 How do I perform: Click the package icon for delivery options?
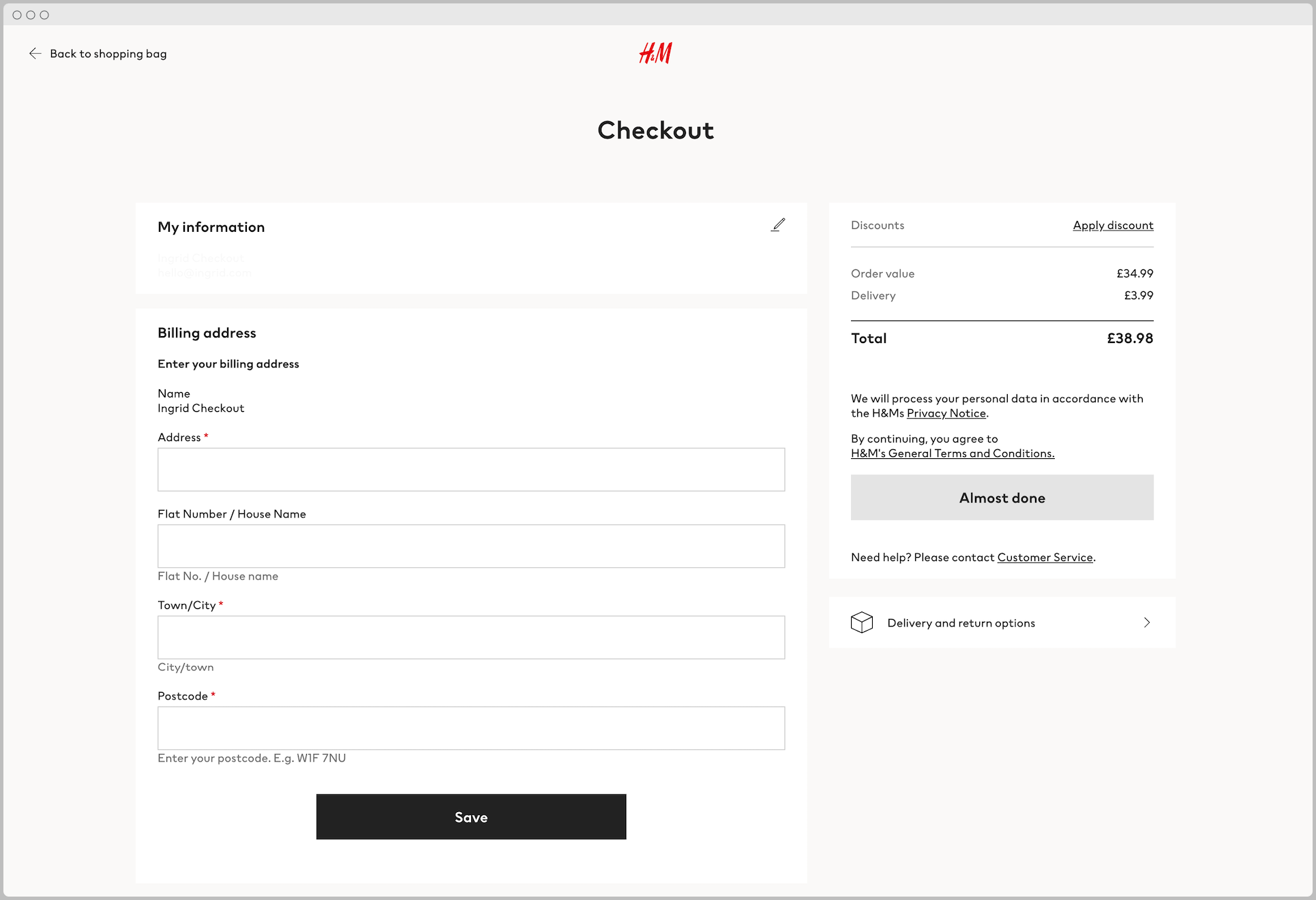tap(863, 622)
